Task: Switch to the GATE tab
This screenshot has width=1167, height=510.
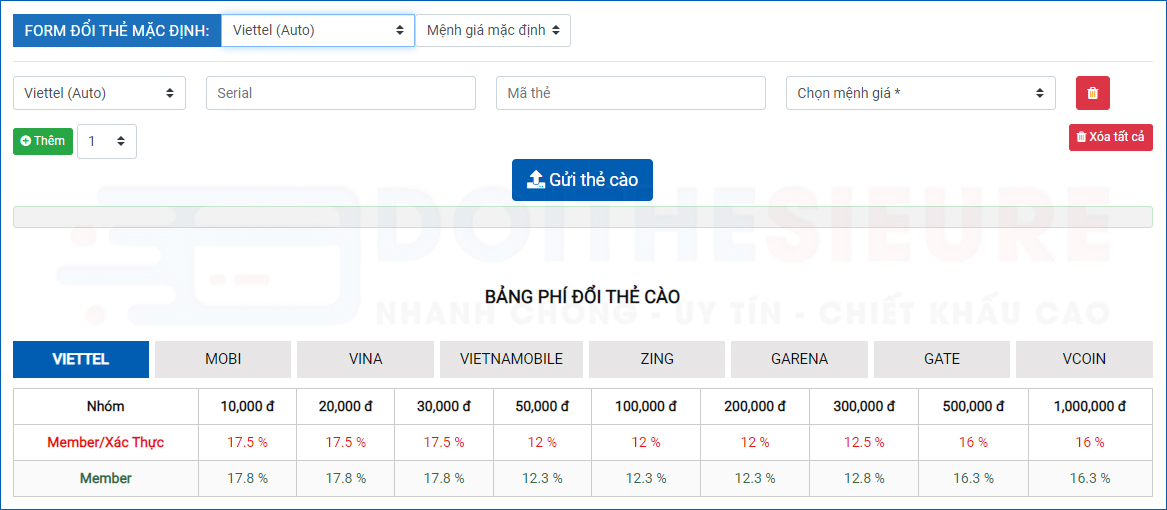Action: tap(942, 359)
